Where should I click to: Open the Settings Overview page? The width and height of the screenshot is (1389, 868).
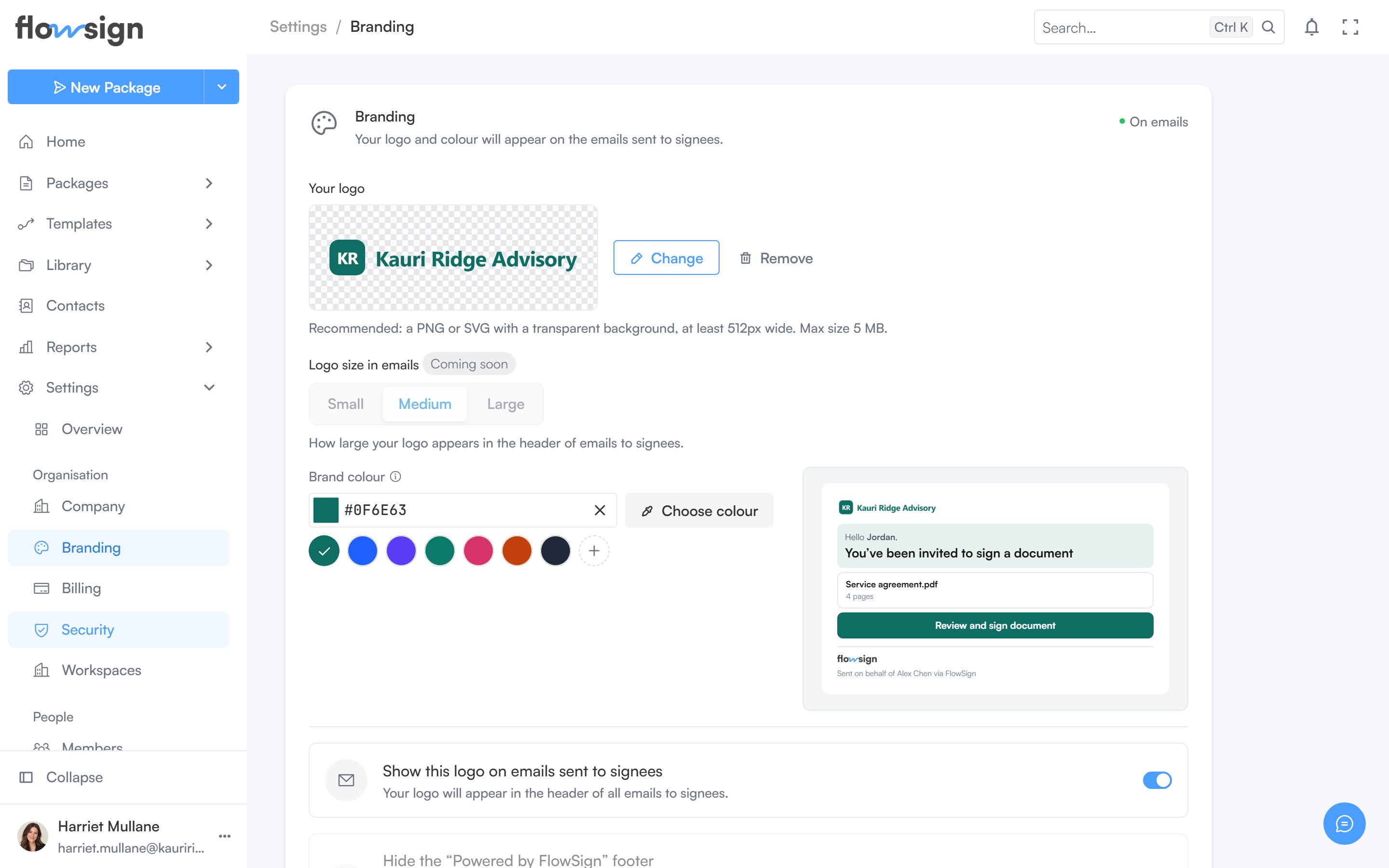pos(118,429)
